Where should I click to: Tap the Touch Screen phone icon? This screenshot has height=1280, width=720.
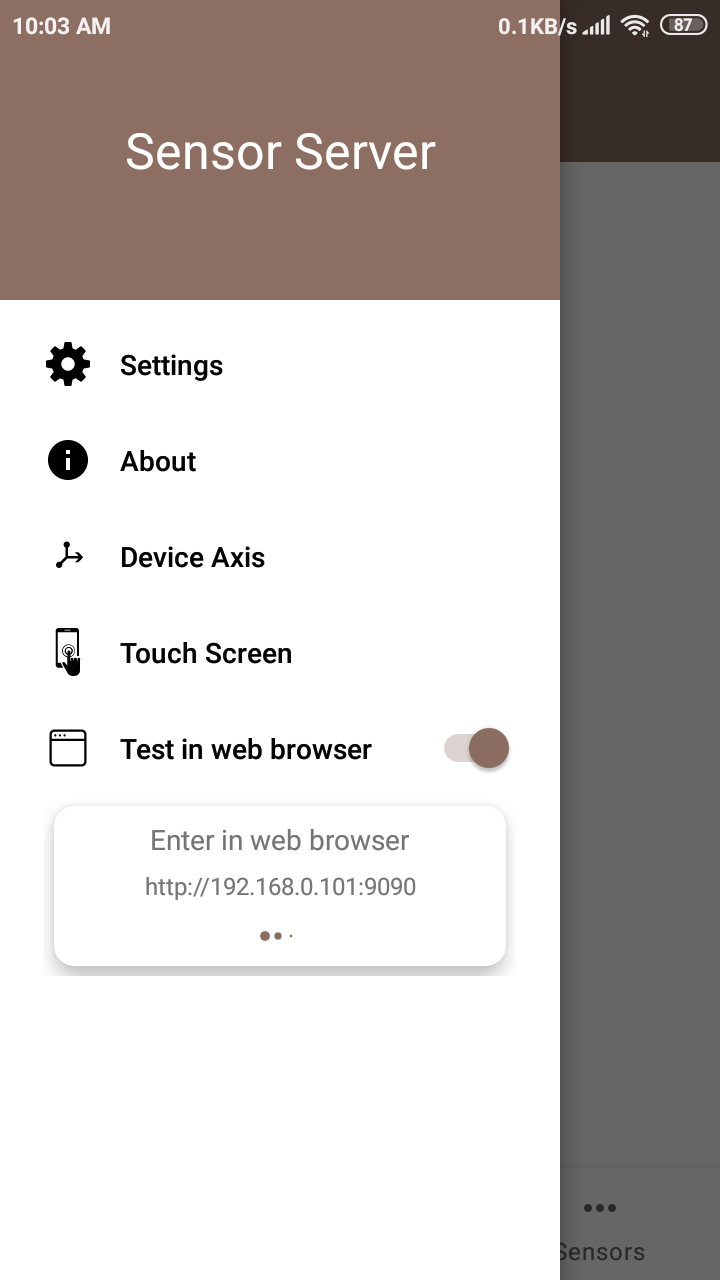pyautogui.click(x=68, y=652)
